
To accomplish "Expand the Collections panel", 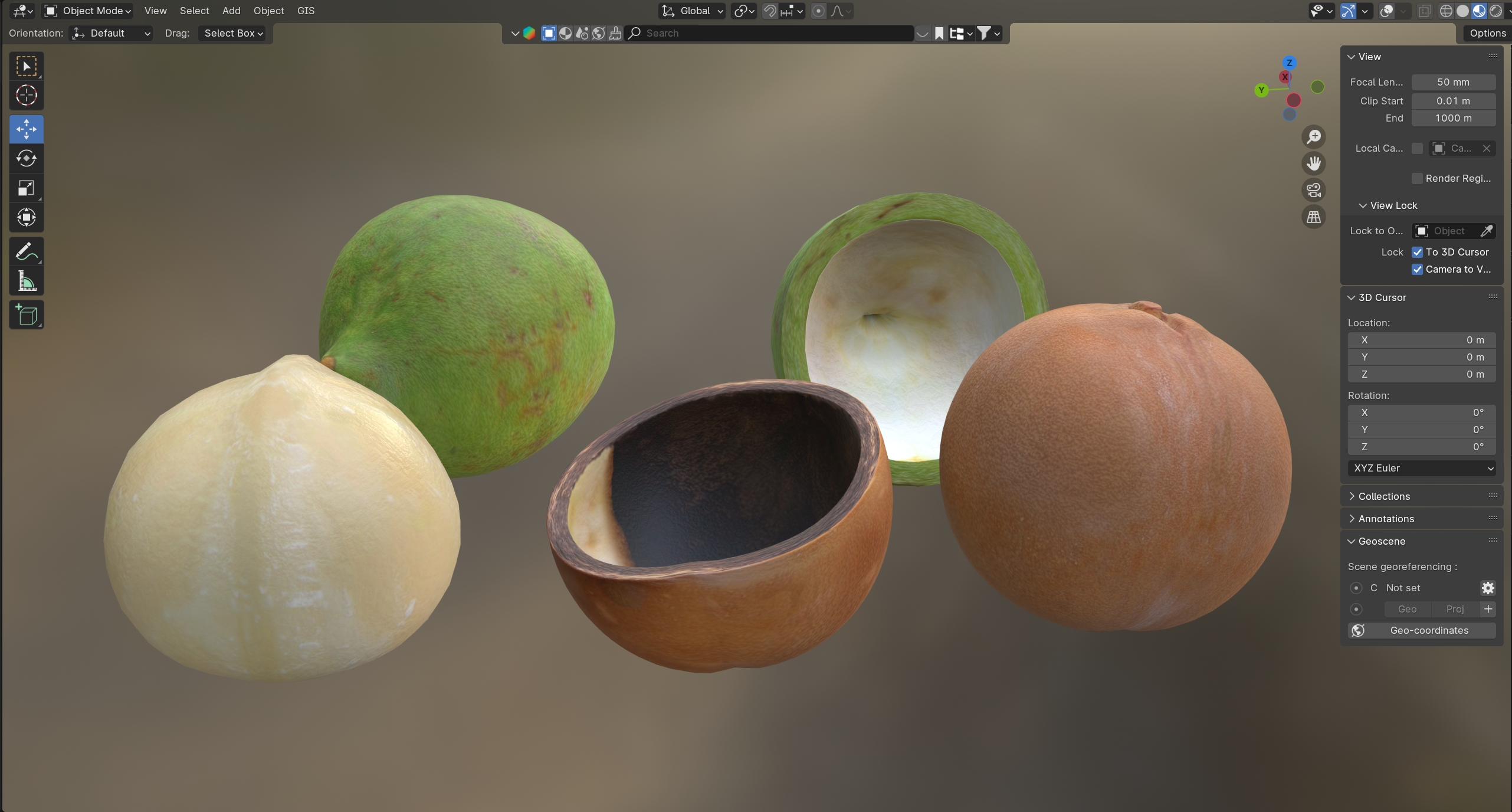I will pos(1383,496).
